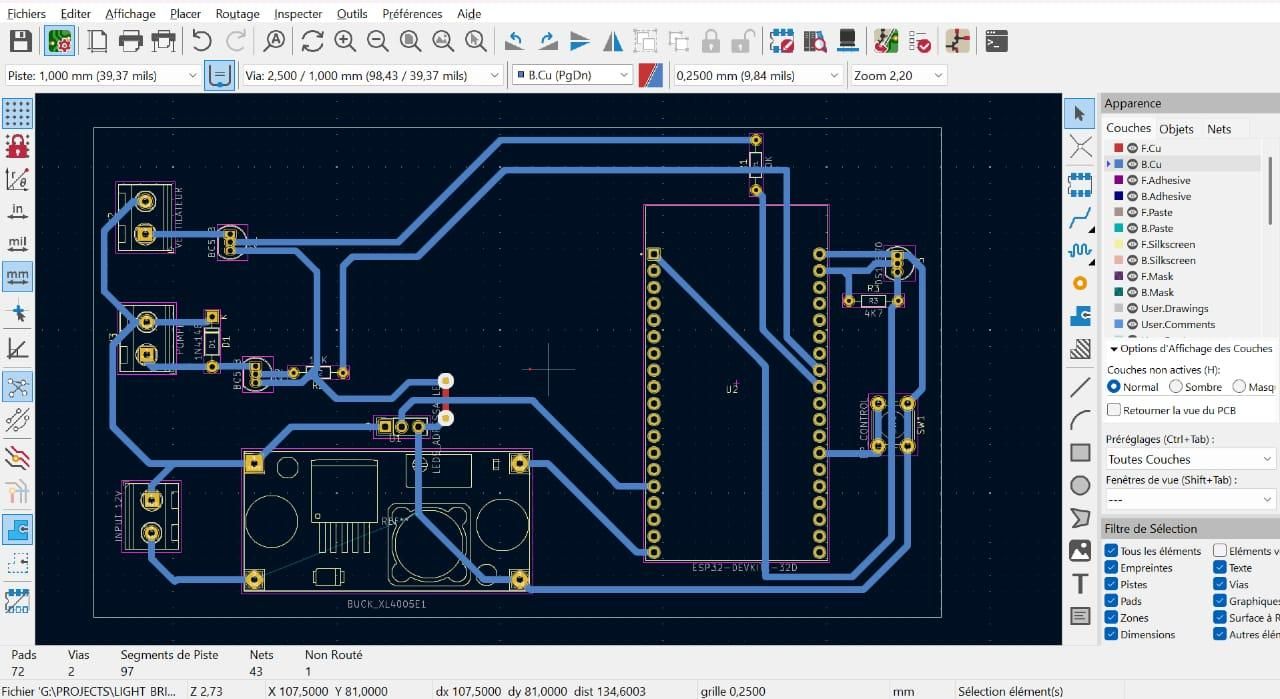
Task: Toggle the grid display button
Action: tap(17, 113)
